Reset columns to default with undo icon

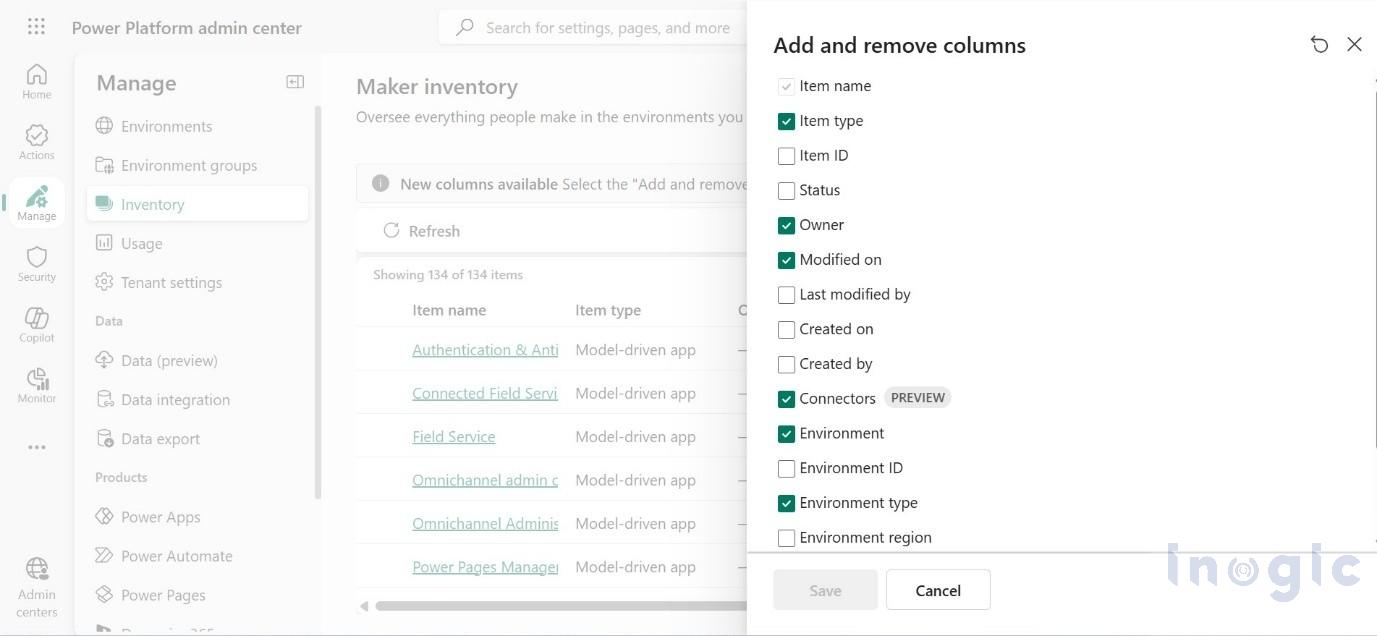[1319, 44]
